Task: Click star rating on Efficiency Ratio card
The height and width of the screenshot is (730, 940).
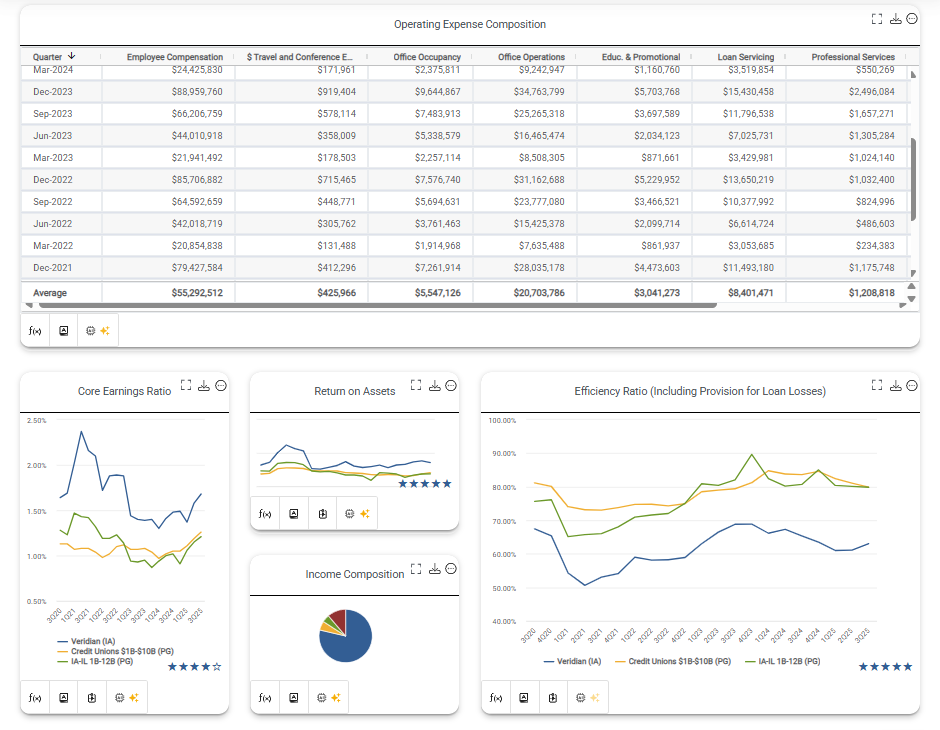Action: pyautogui.click(x=885, y=666)
